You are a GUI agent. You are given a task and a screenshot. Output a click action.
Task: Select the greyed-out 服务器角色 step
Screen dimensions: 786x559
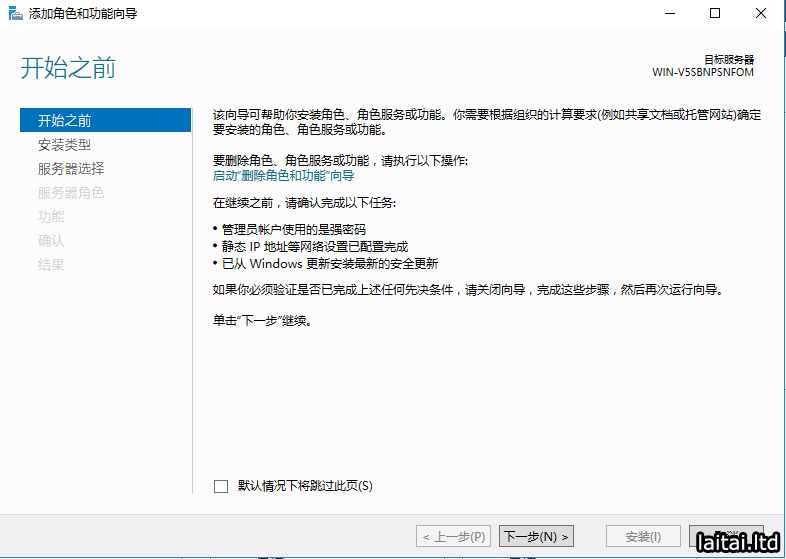[x=71, y=193]
